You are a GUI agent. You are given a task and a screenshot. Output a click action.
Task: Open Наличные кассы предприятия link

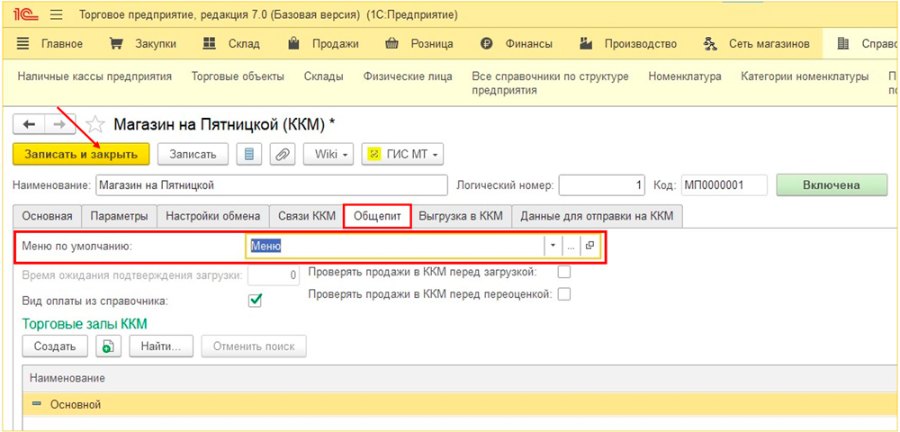click(95, 76)
